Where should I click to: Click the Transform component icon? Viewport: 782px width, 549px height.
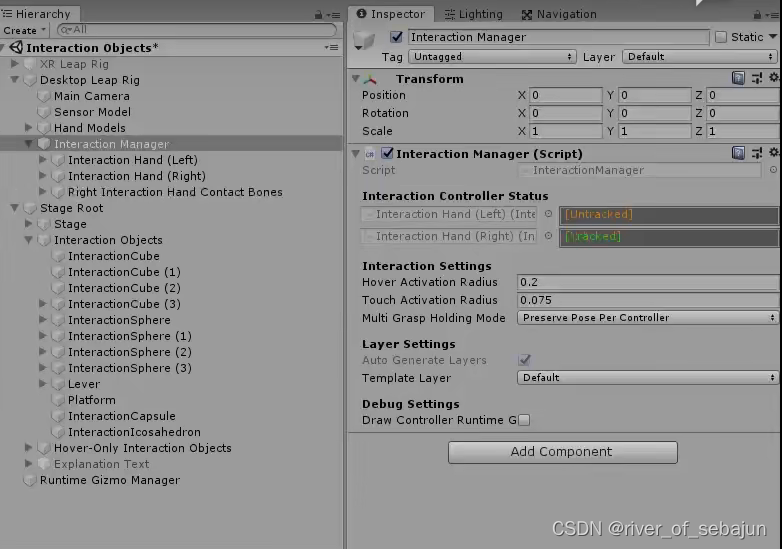pyautogui.click(x=370, y=79)
